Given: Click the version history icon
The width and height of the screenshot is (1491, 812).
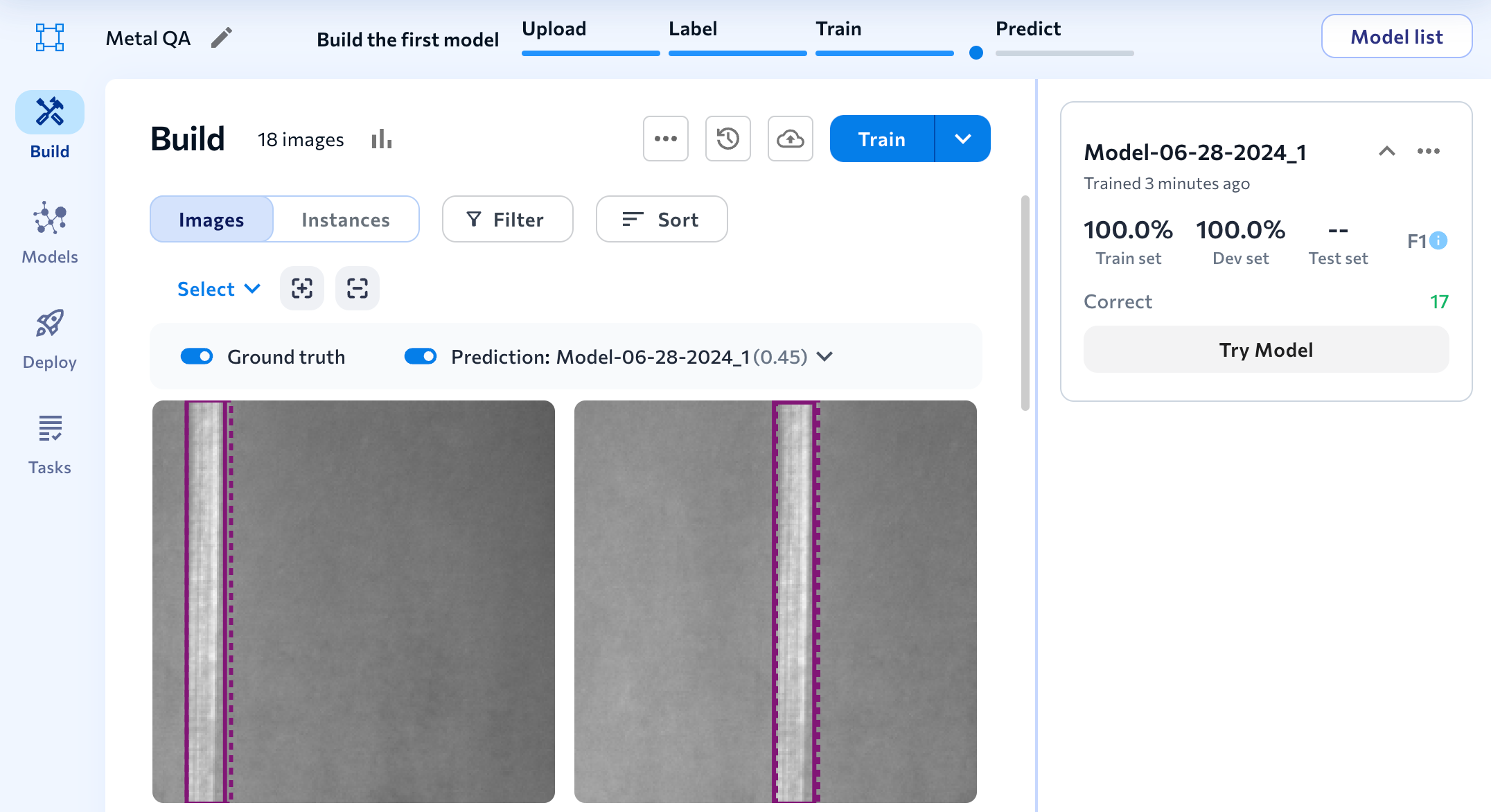Looking at the screenshot, I should [727, 139].
